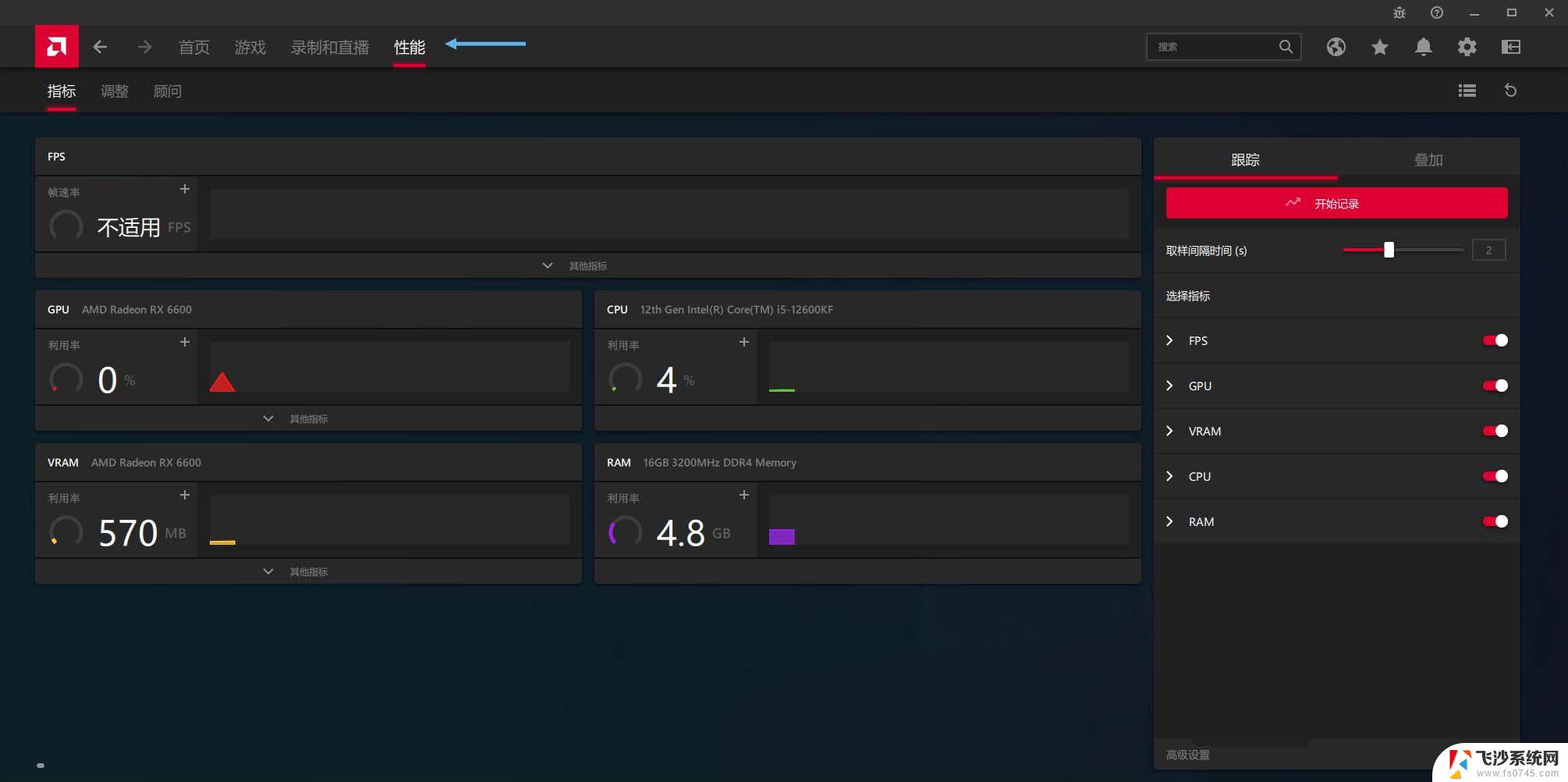Switch to the 顾问 sub-tab
This screenshot has height=782, width=1568.
pyautogui.click(x=168, y=91)
